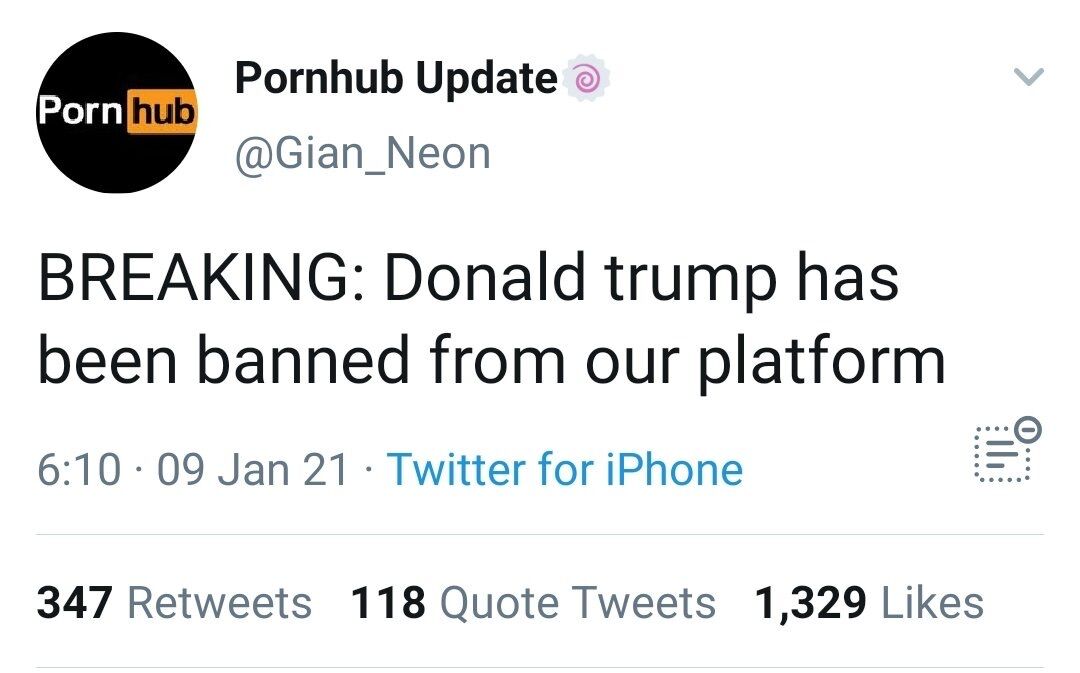Open the Quote Tweets list

point(578,603)
